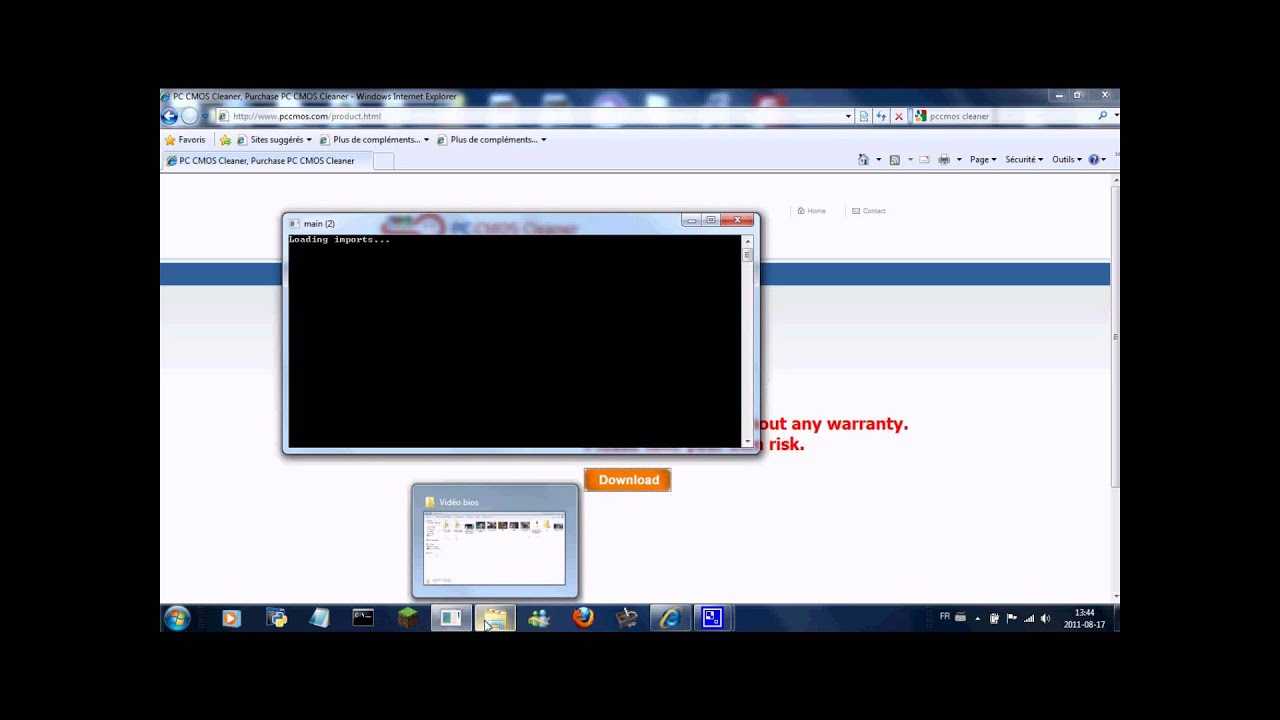1280x720 pixels.
Task: Open Sites suggérés dropdown
Action: [275, 140]
